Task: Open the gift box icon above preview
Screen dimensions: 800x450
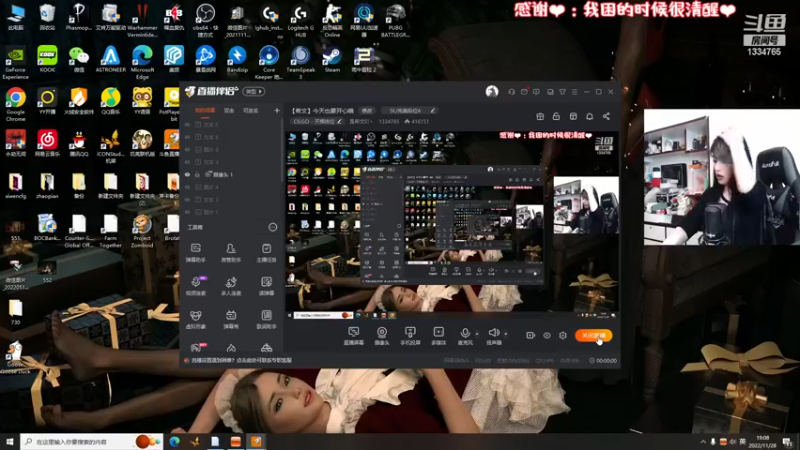Action: (540, 116)
